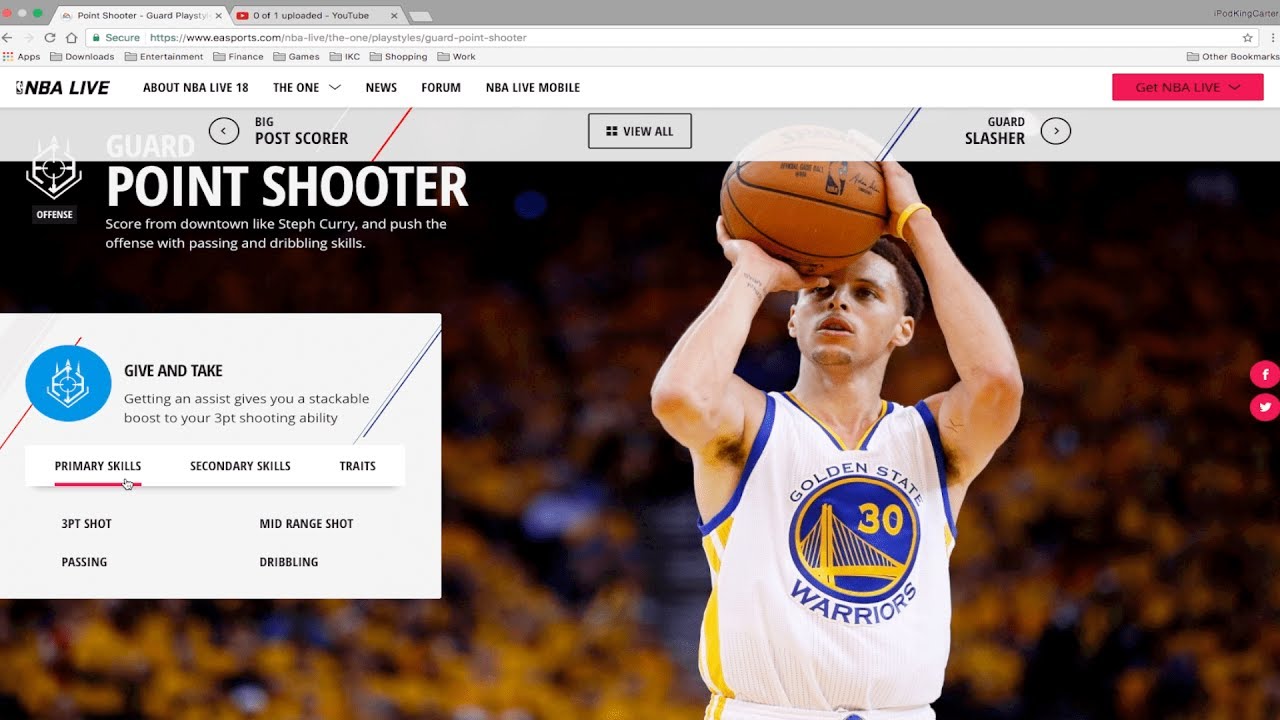
Task: Open the Apps bookmarks shortcut
Action: (x=22, y=57)
